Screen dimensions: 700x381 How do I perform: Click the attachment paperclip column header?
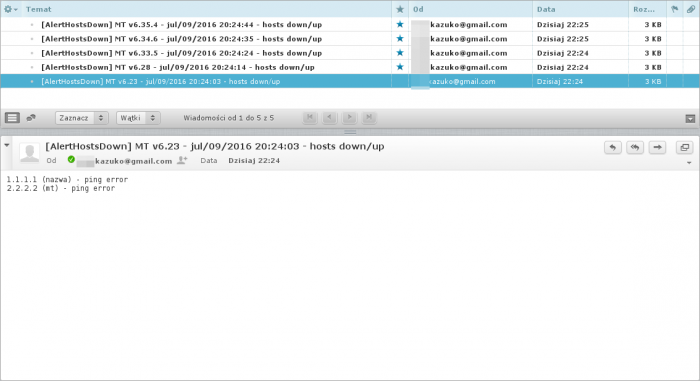[691, 9]
